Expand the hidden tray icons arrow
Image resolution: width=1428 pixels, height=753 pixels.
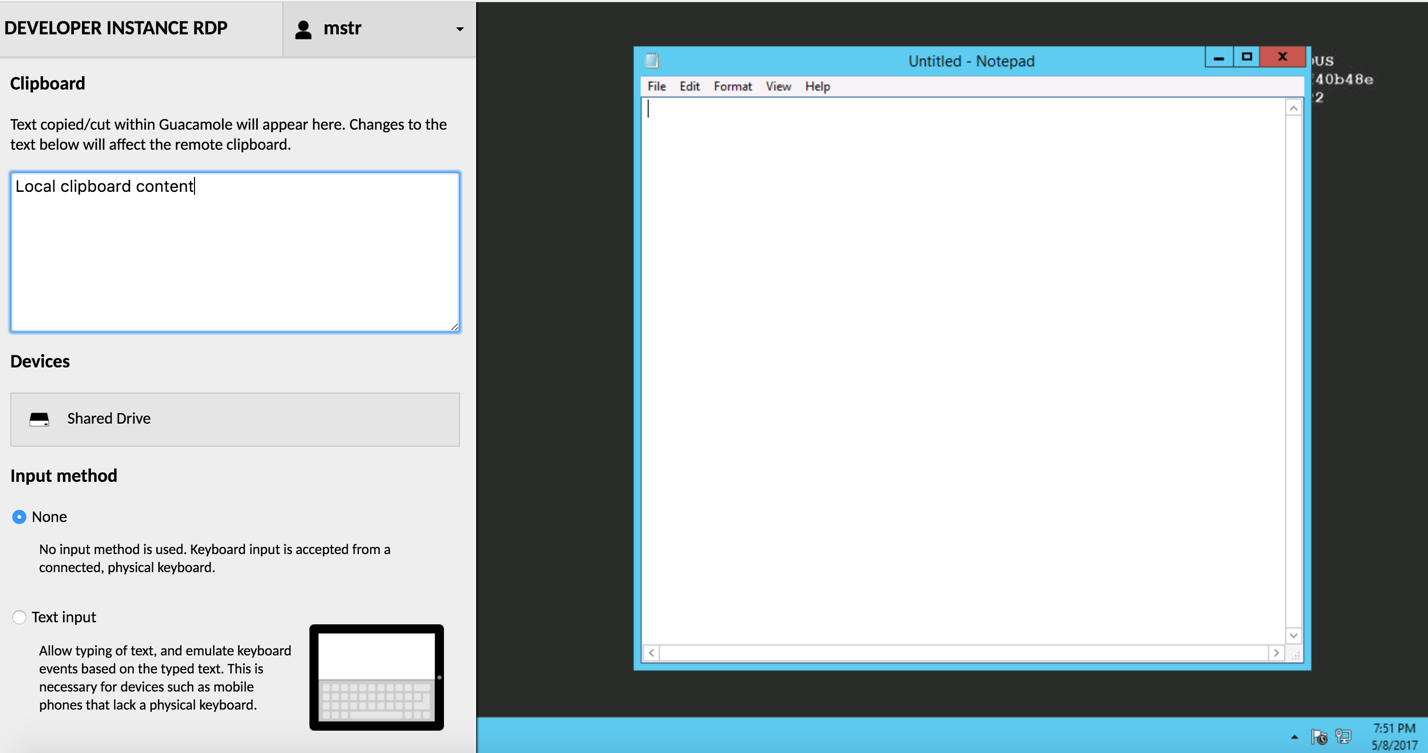point(1293,736)
